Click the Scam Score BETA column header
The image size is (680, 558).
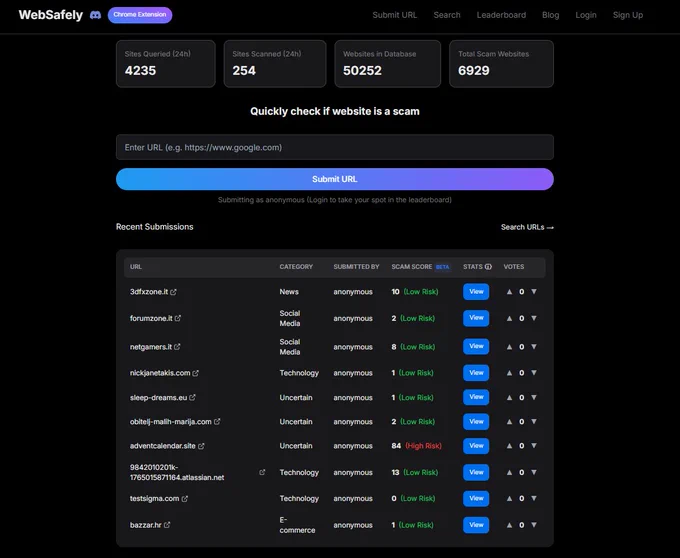click(x=420, y=267)
